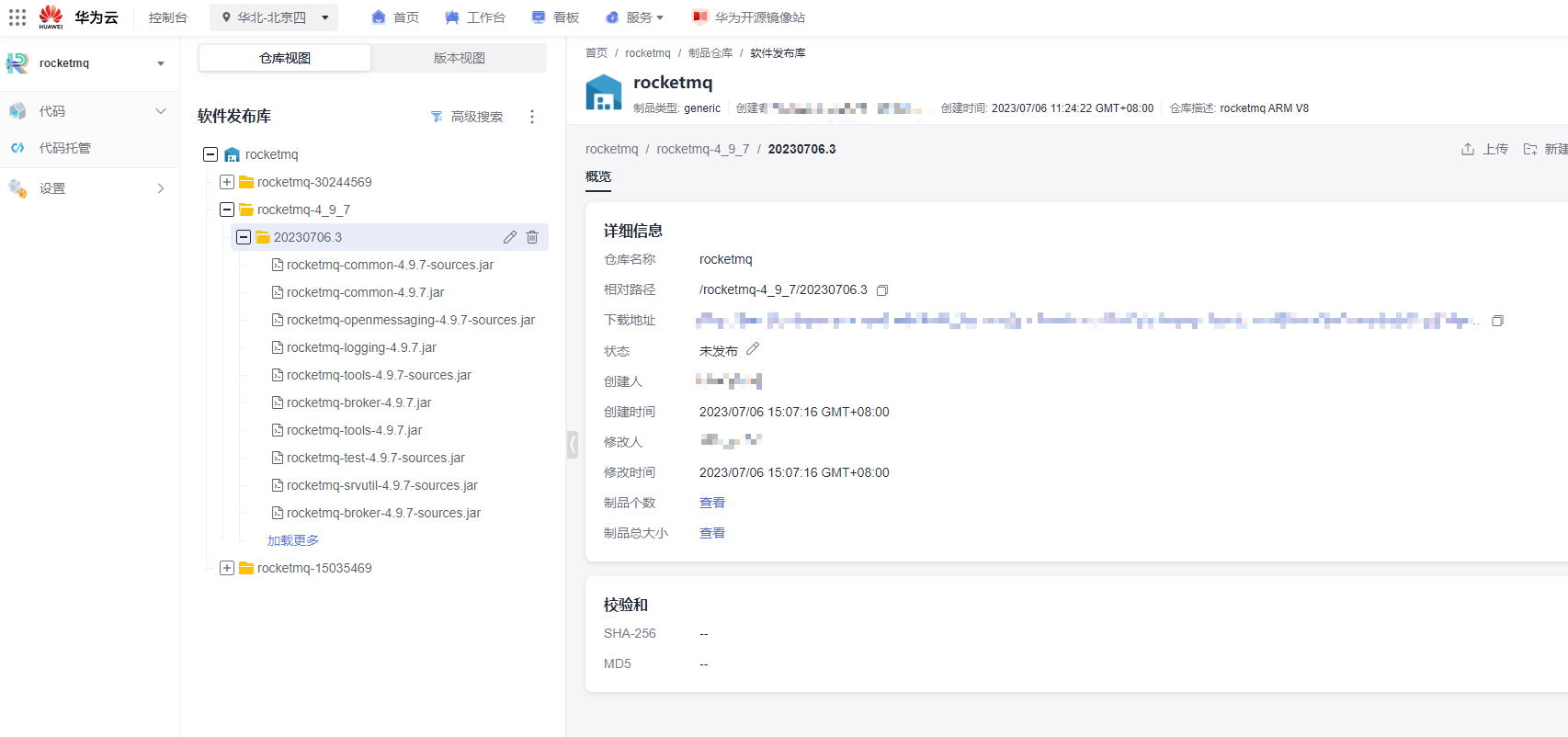
Task: Copy the download address
Action: [1497, 321]
